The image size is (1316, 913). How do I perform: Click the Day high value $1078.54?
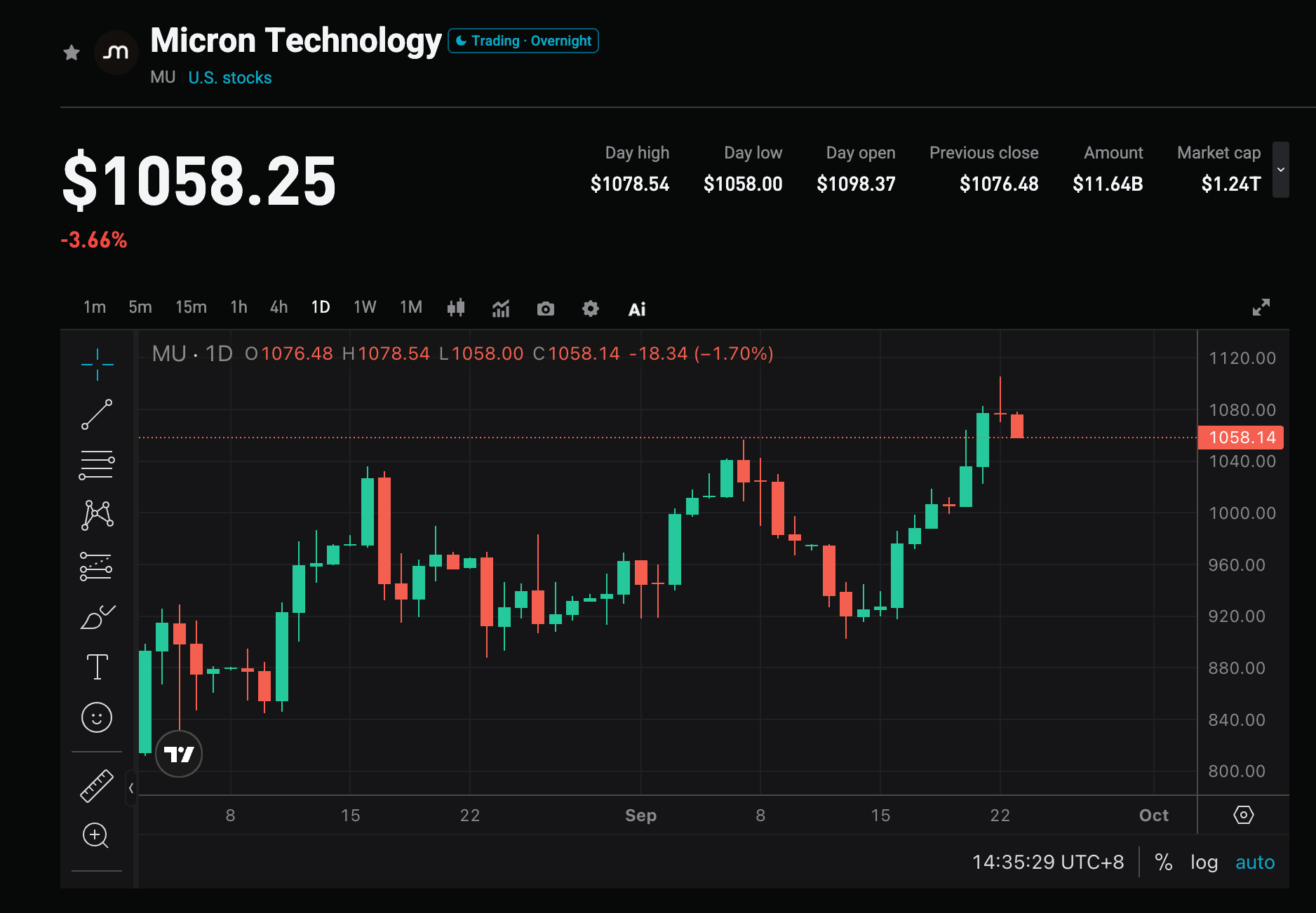[x=630, y=184]
